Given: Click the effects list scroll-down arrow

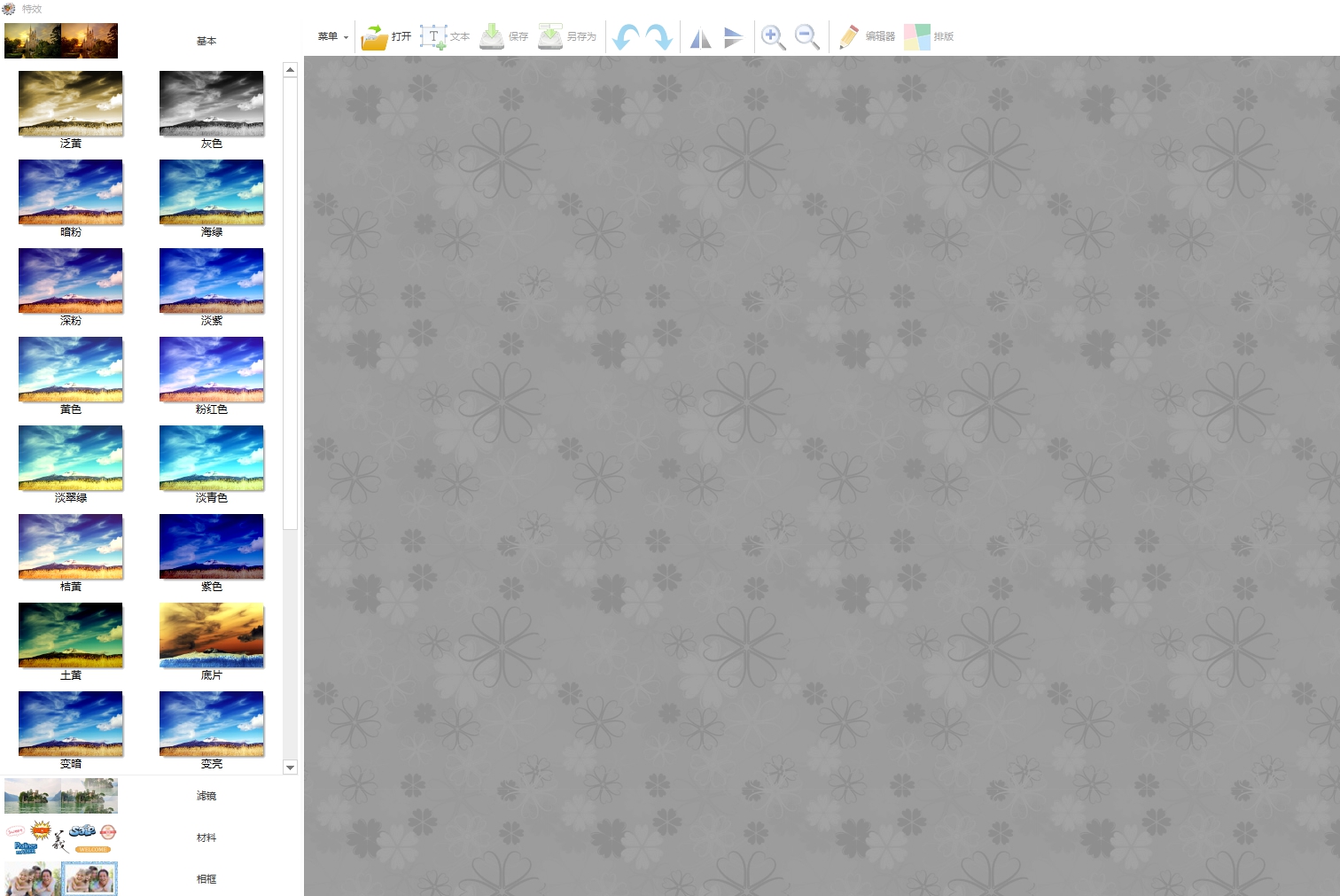Looking at the screenshot, I should 290,767.
